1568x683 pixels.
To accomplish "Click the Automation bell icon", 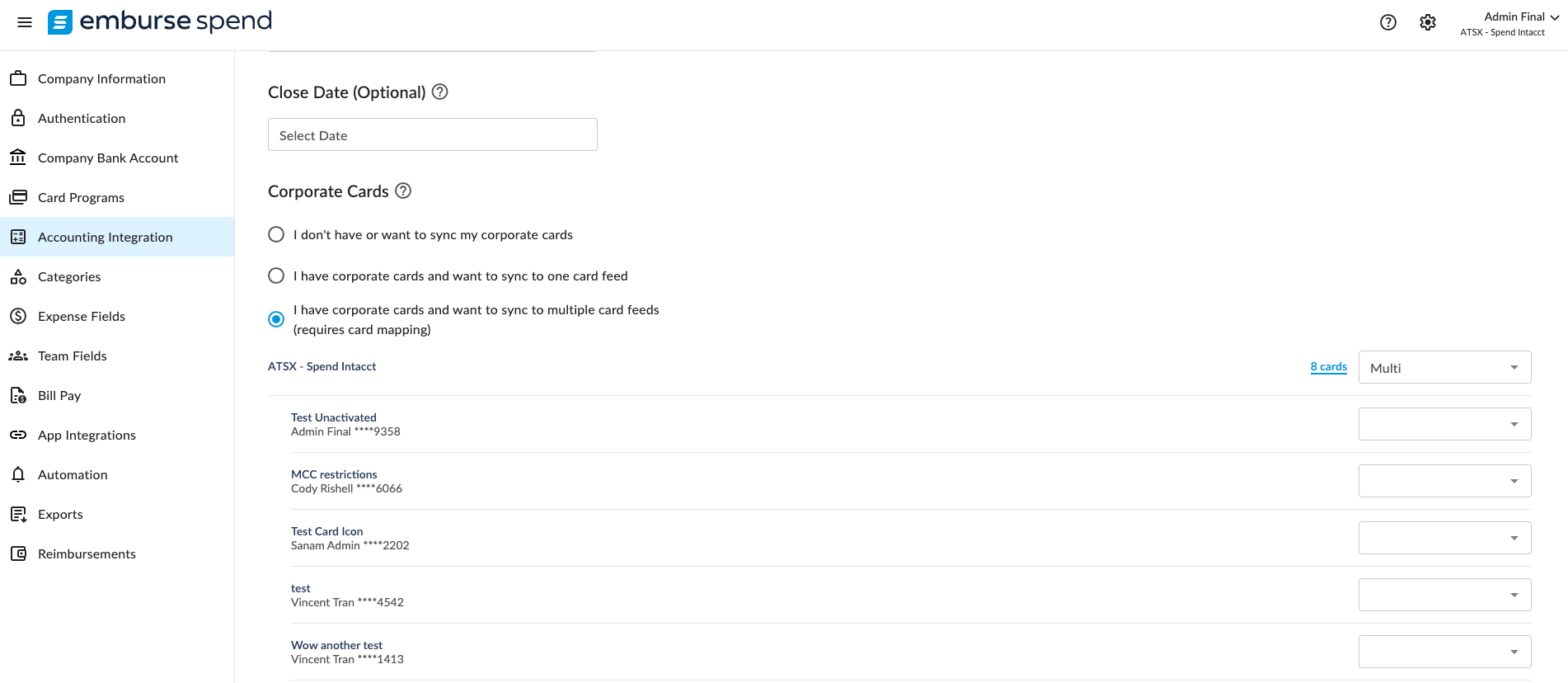I will coord(18,474).
